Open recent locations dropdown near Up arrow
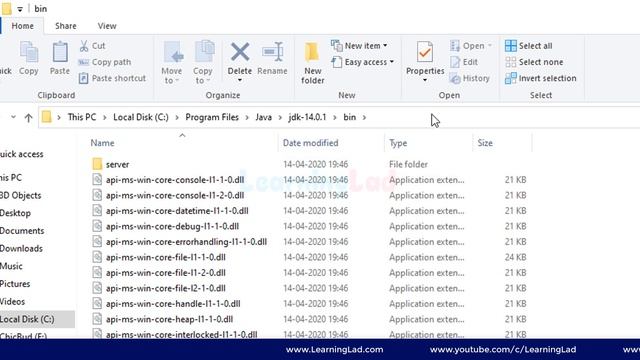The image size is (640, 360). (13, 117)
